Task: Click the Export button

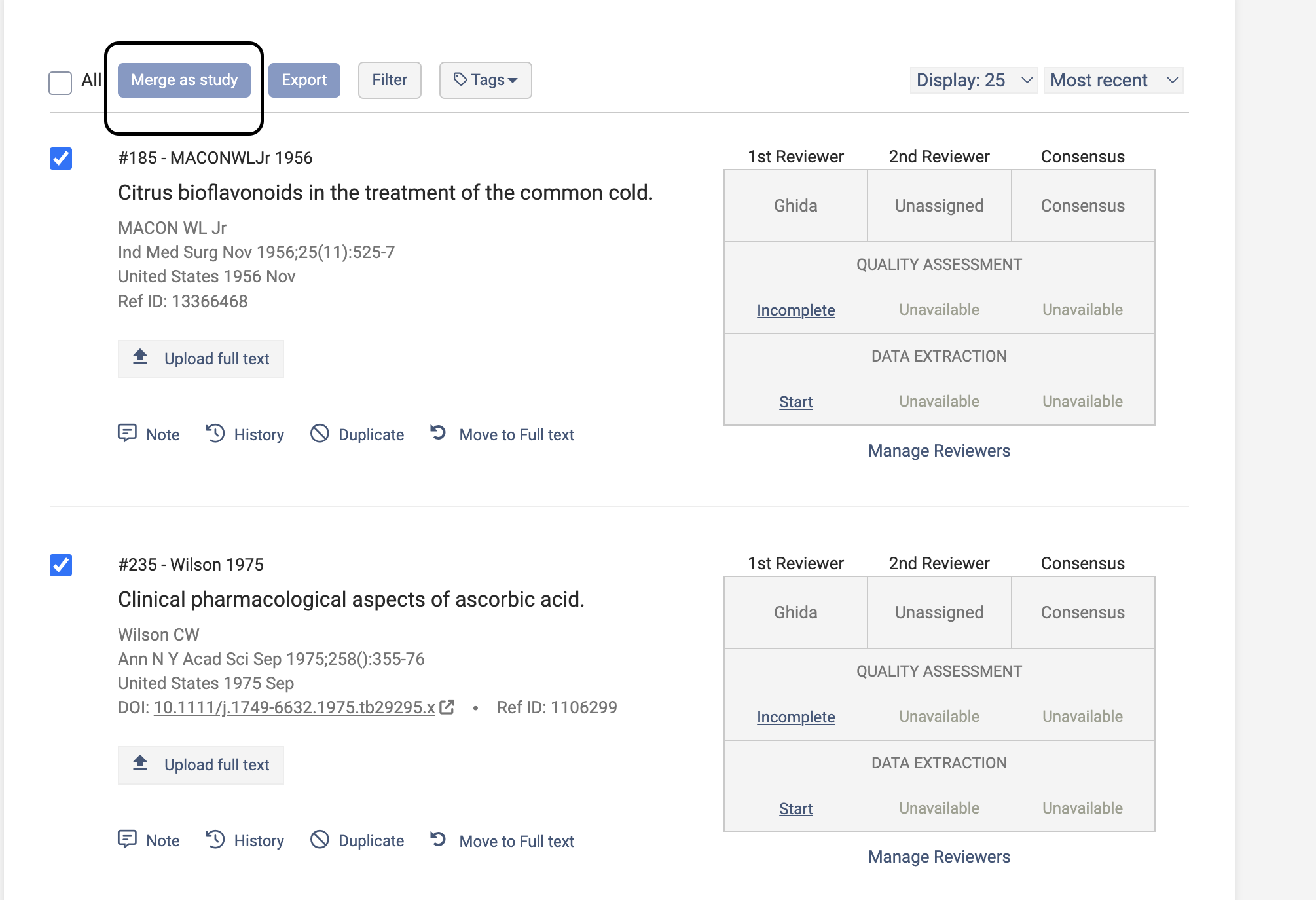Action: [304, 80]
